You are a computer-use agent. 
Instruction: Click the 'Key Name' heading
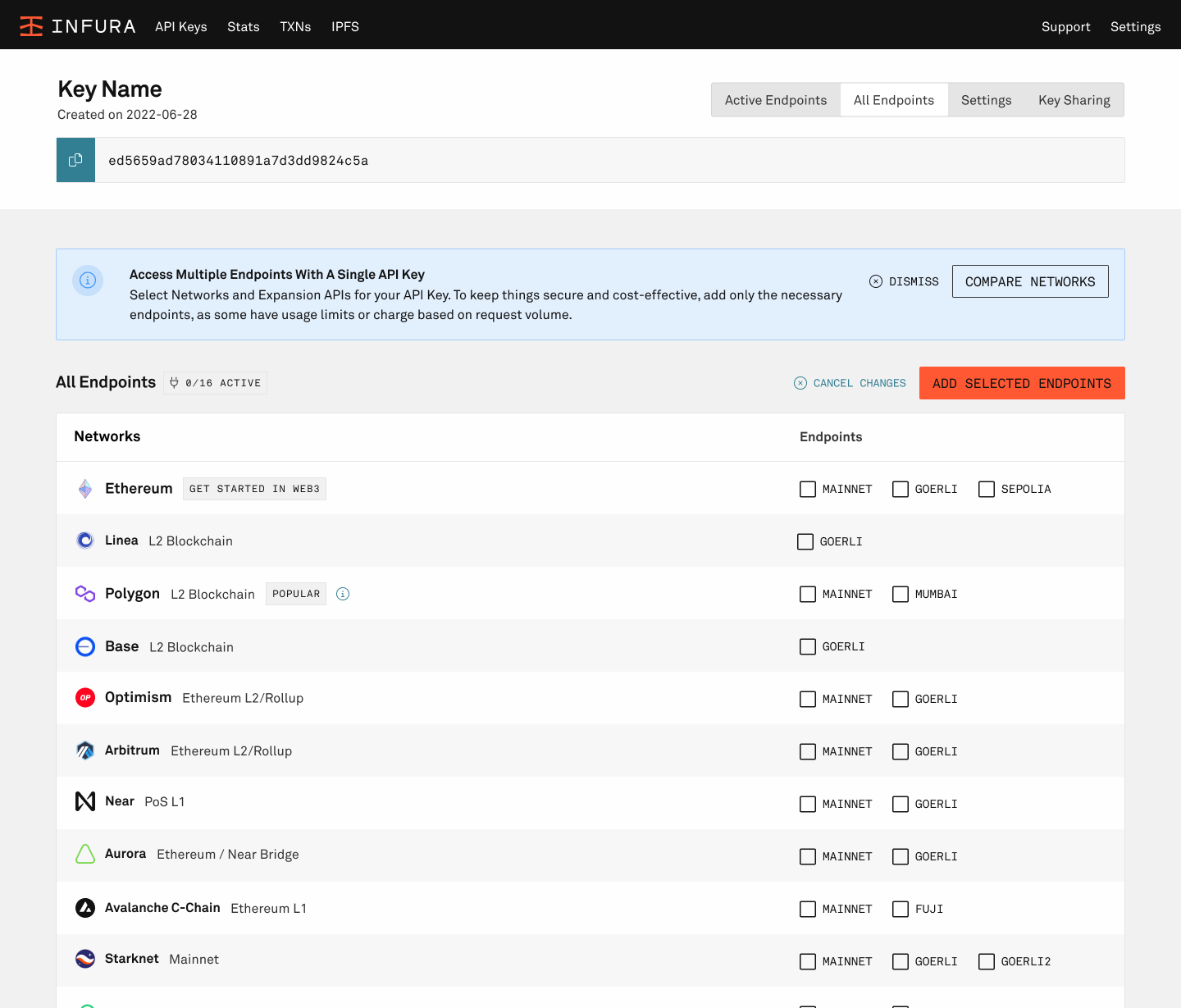click(x=110, y=89)
